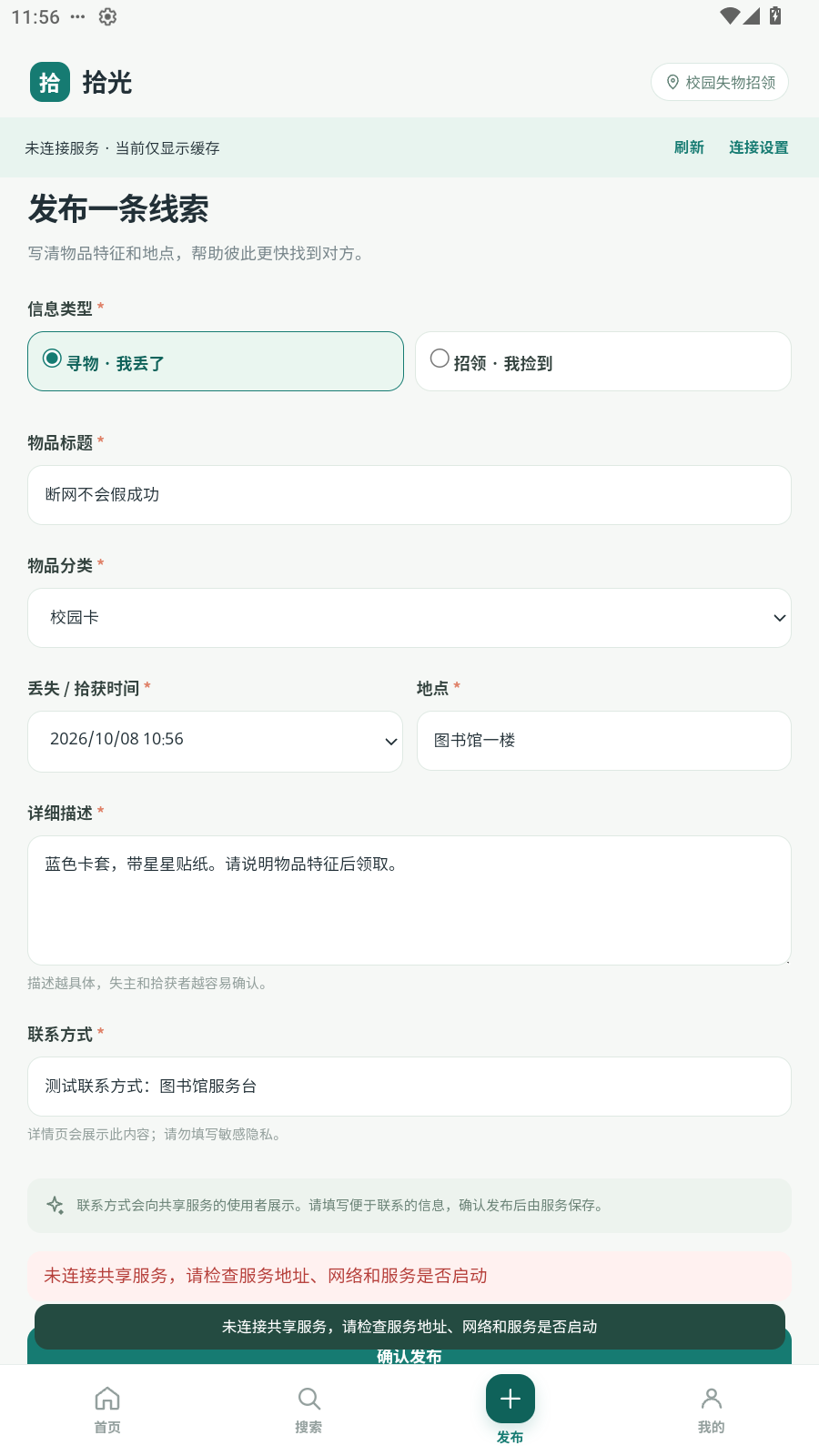Tap the green plus 发布 button
Image resolution: width=819 pixels, height=1456 pixels.
tap(511, 1399)
